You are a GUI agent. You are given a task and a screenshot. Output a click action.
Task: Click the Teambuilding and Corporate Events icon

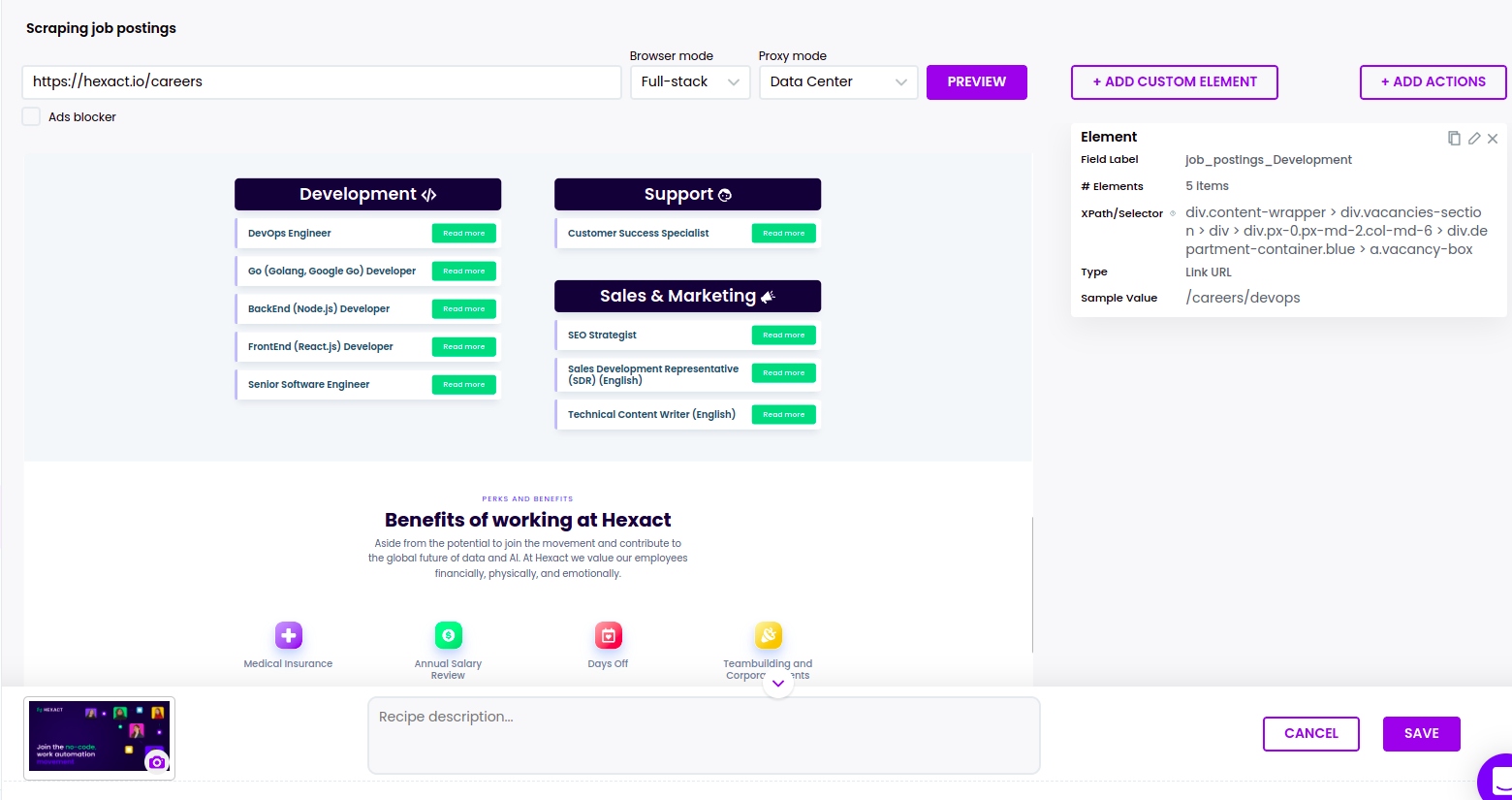click(x=768, y=635)
